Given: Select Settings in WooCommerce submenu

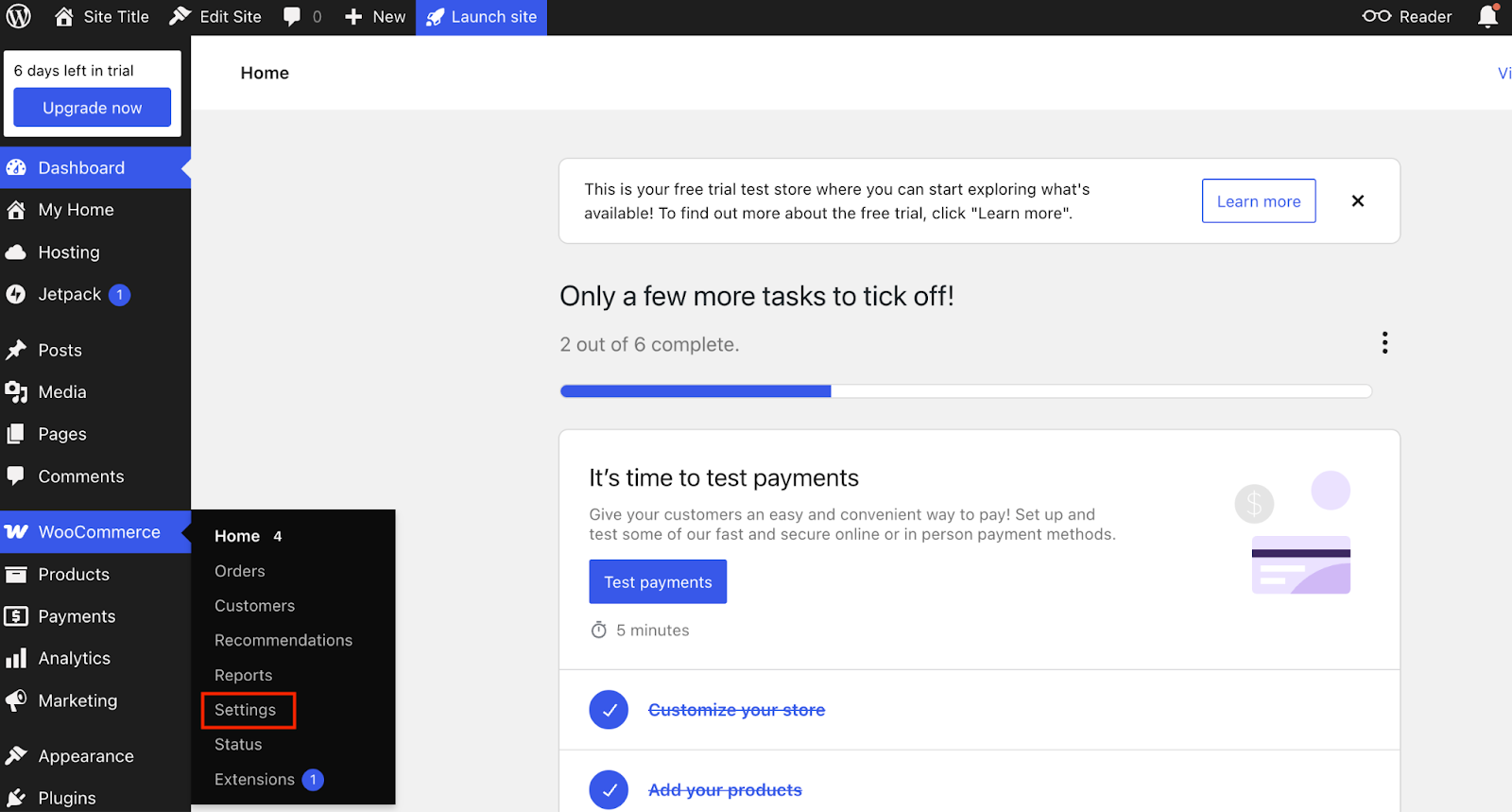Looking at the screenshot, I should coord(246,710).
